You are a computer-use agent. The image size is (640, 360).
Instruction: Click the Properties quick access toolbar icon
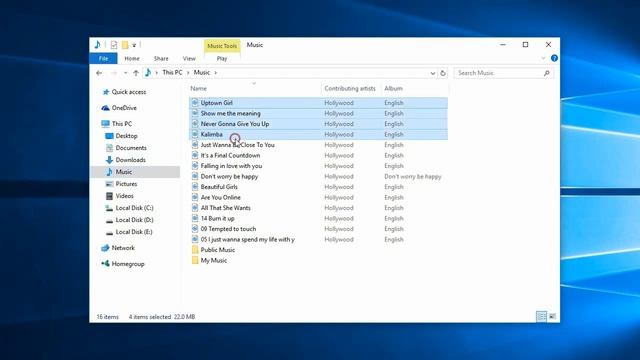114,45
